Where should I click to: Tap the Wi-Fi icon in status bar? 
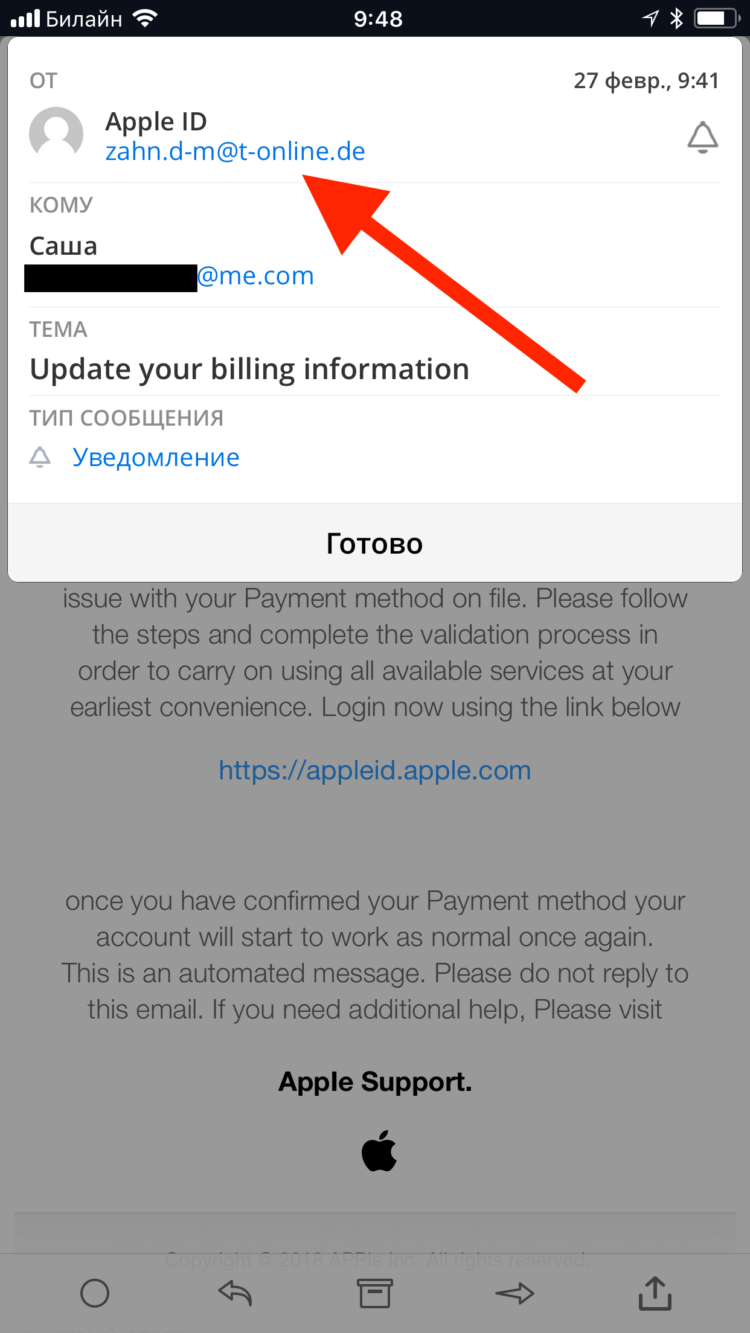[145, 18]
